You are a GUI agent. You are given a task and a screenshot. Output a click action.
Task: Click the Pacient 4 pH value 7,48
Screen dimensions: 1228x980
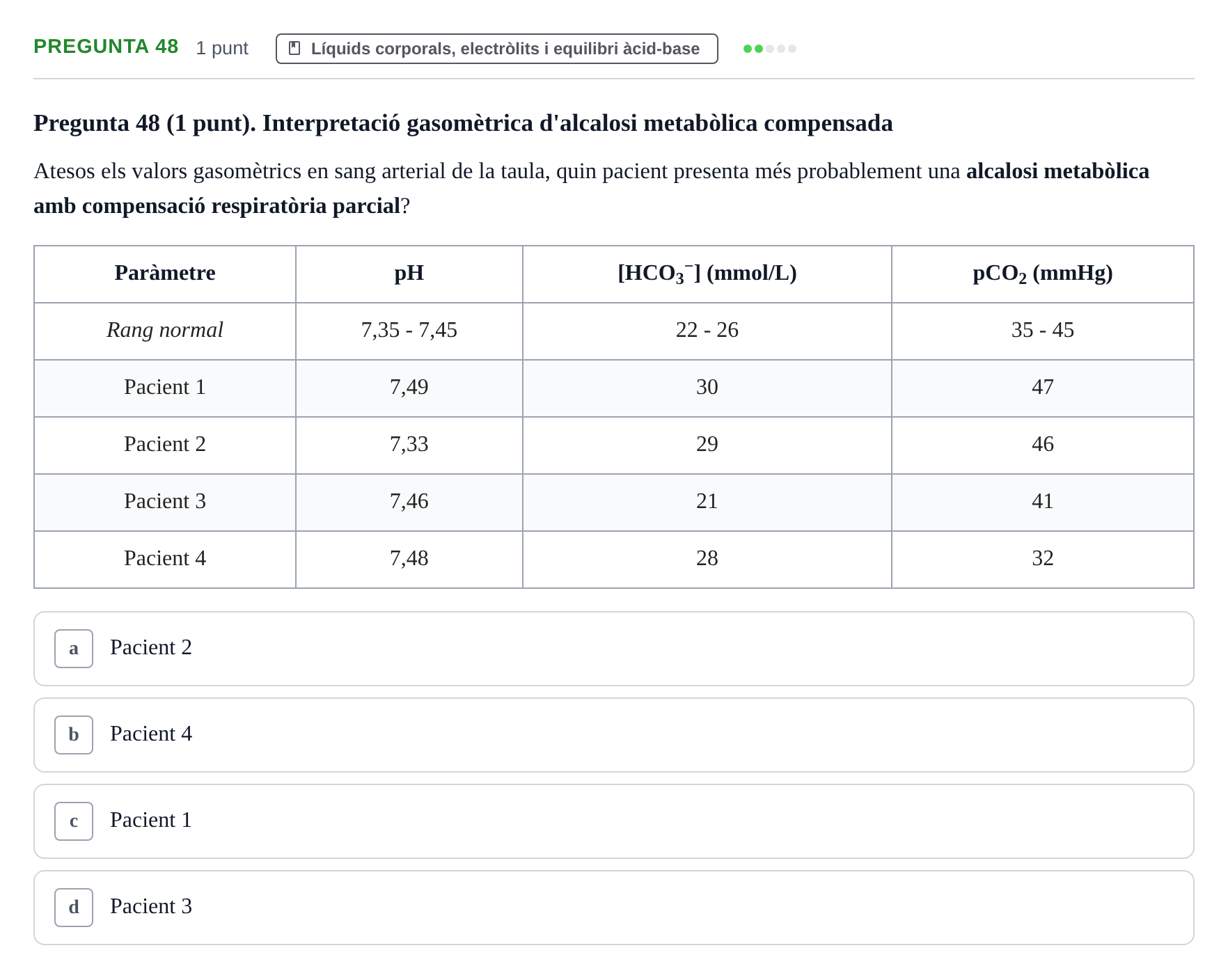tap(409, 558)
